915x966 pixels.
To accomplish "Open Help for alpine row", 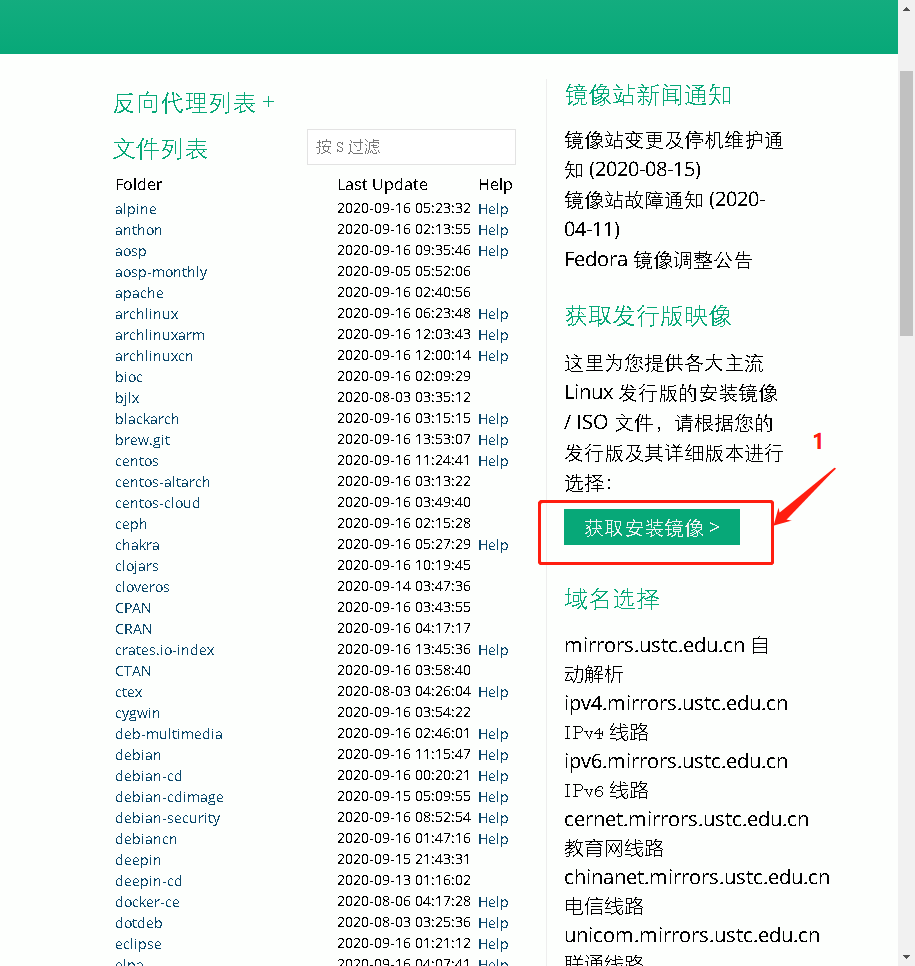I will coord(493,209).
